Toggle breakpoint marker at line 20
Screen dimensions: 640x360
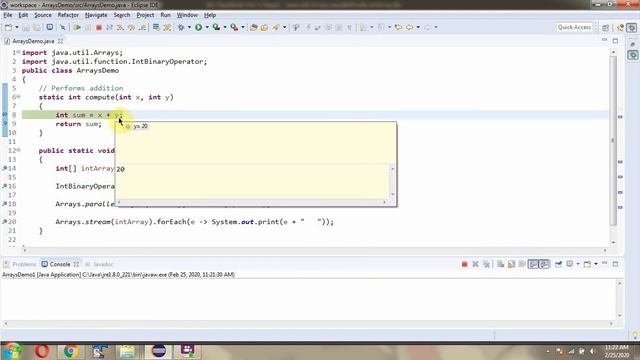[x=4, y=222]
